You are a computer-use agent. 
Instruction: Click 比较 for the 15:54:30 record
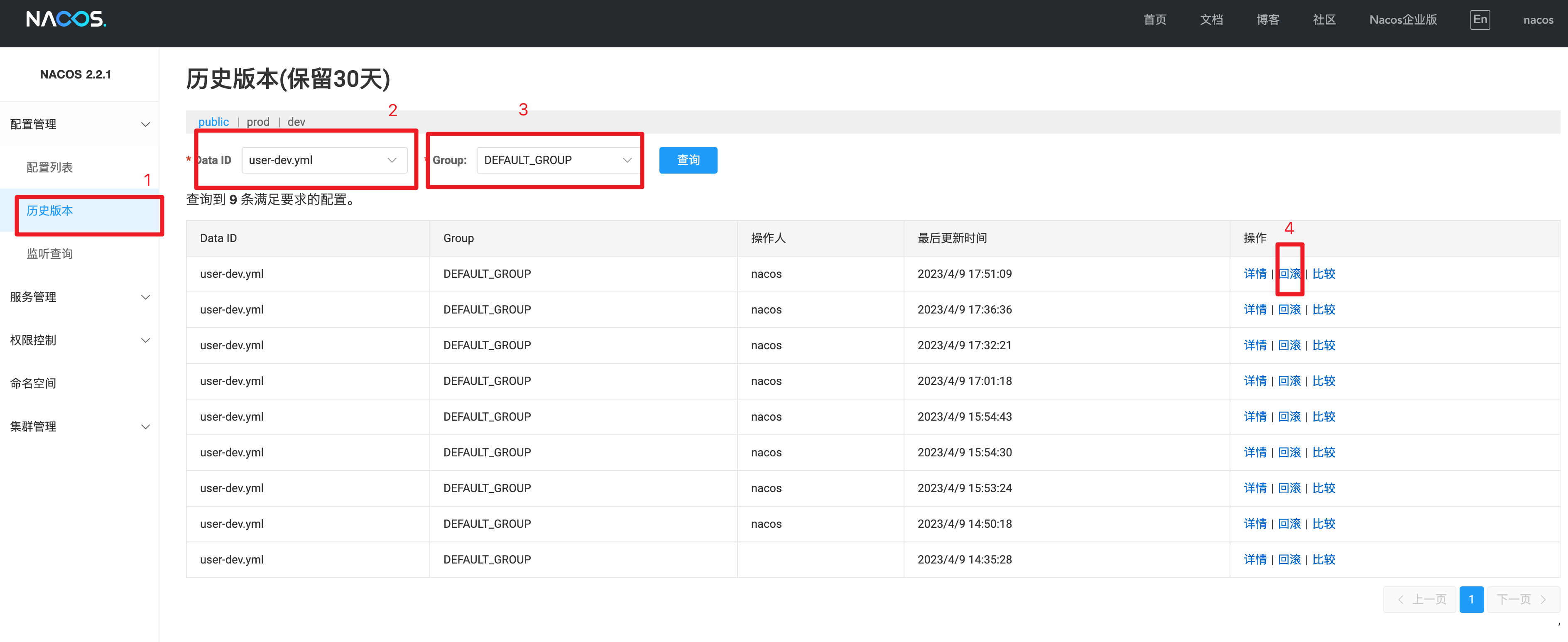coord(1323,452)
